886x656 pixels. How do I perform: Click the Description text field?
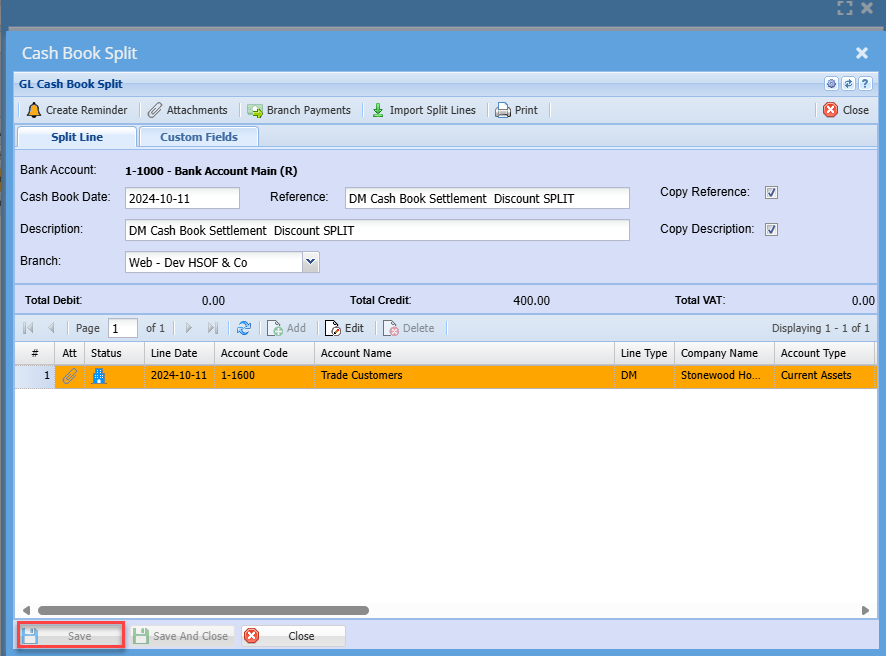[377, 231]
